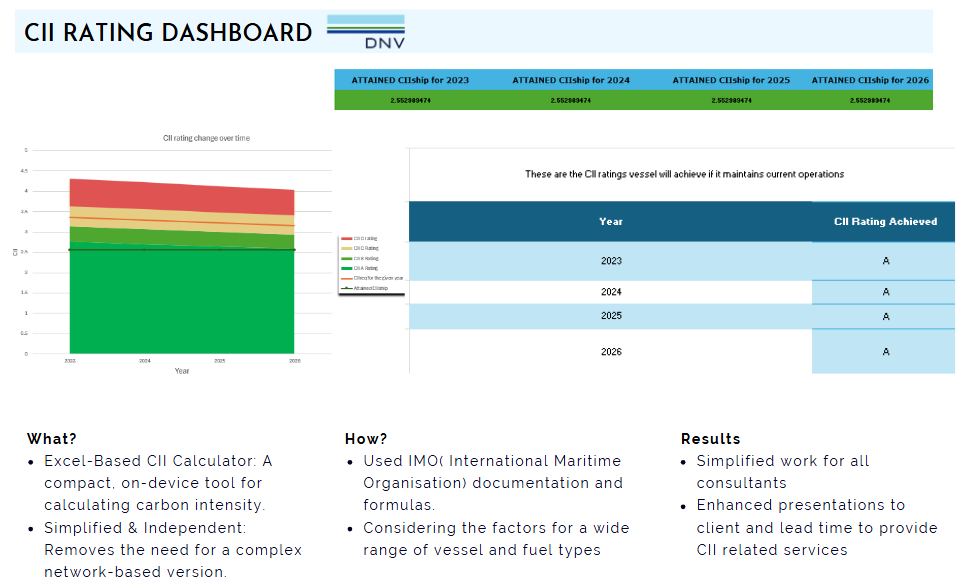Select the 2.552989474 value under the 2025 header
Viewport: 958px width, 588px height.
[x=731, y=100]
